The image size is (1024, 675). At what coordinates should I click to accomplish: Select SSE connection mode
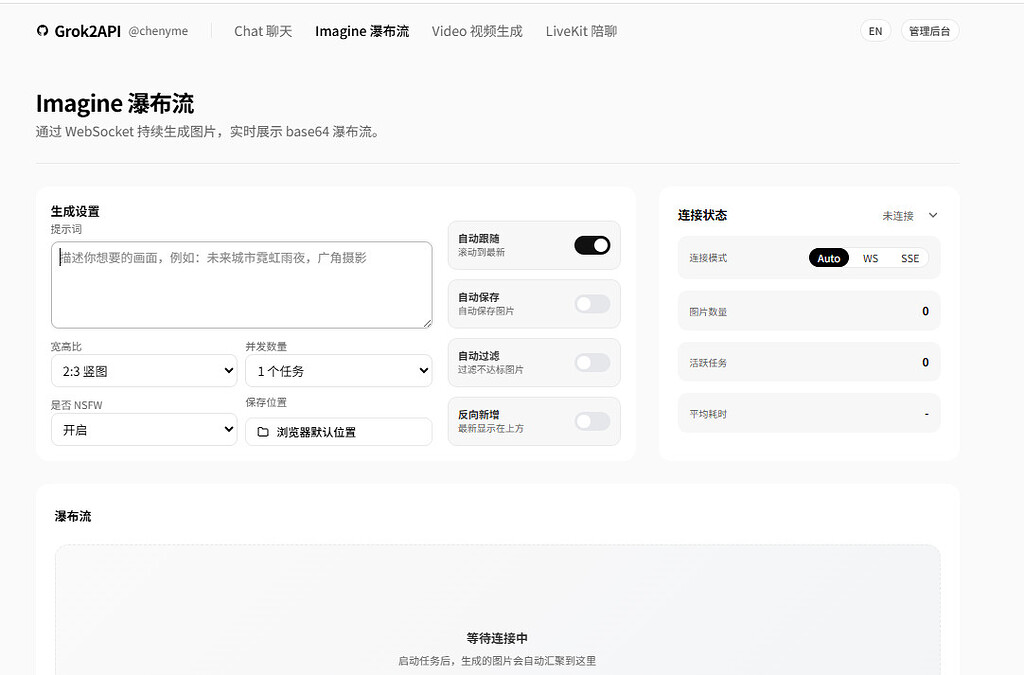910,258
